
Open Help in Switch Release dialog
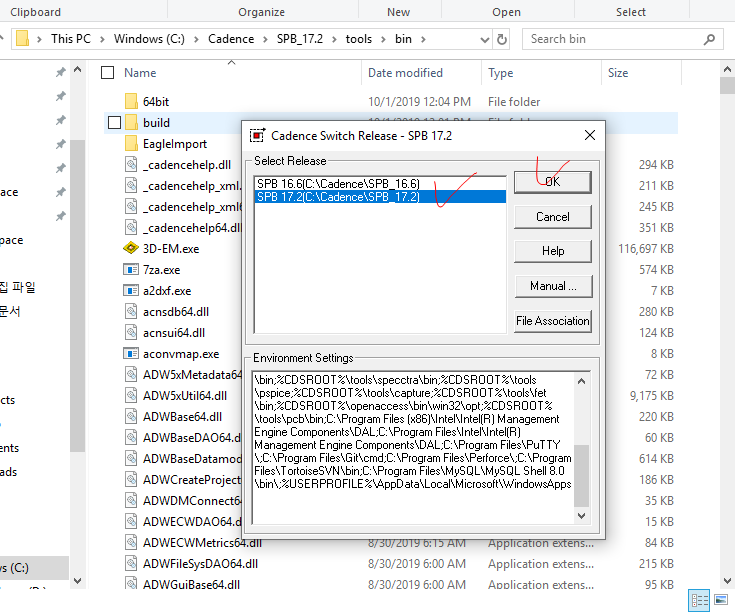pos(553,251)
